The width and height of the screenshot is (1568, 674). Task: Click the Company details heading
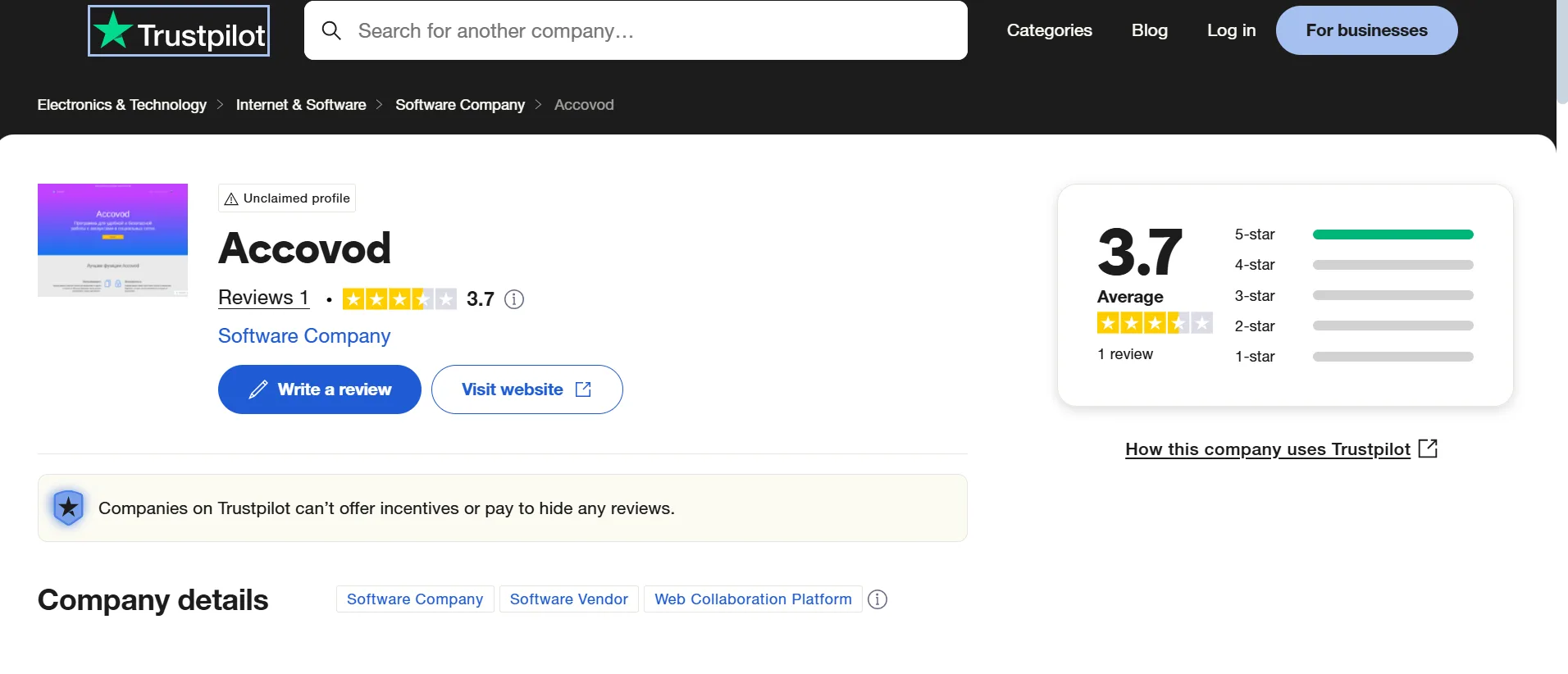(x=153, y=600)
